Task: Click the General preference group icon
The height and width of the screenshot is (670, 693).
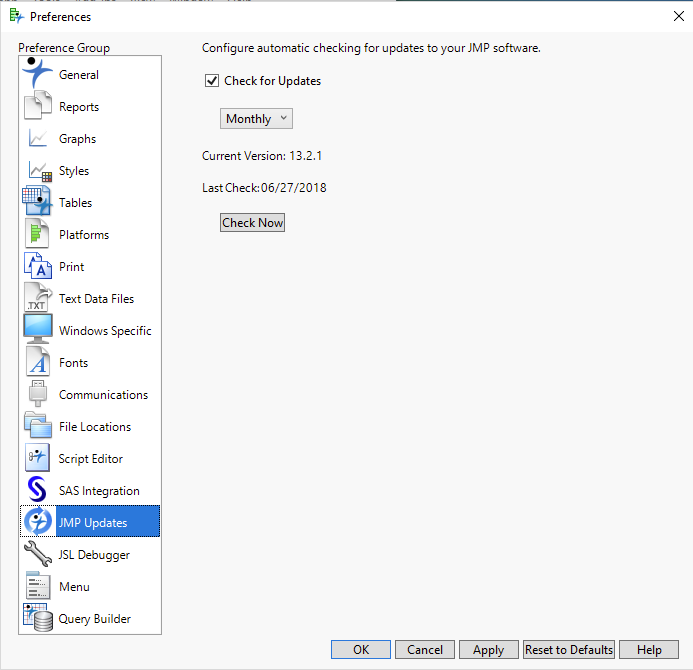Action: click(x=37, y=74)
